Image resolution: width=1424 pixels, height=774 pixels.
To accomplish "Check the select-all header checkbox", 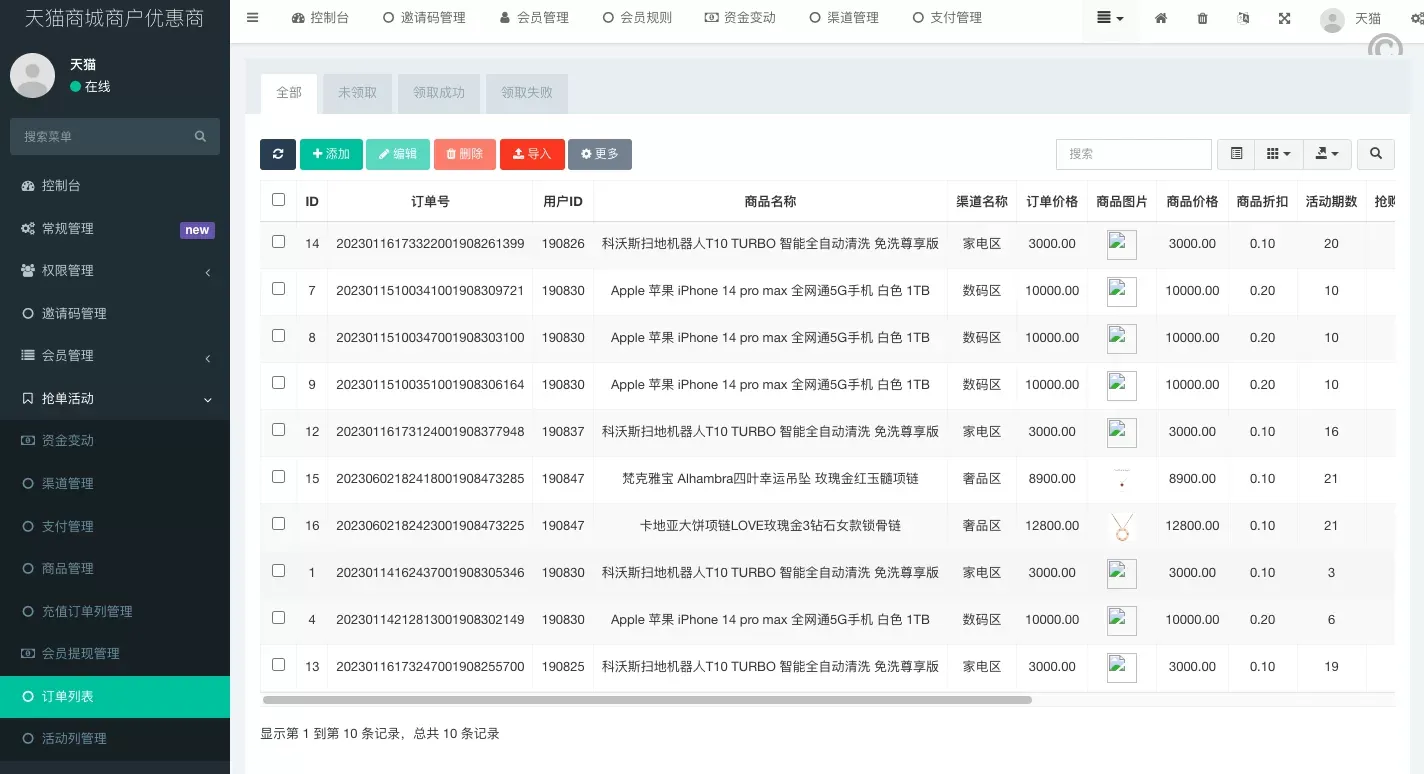I will (278, 200).
